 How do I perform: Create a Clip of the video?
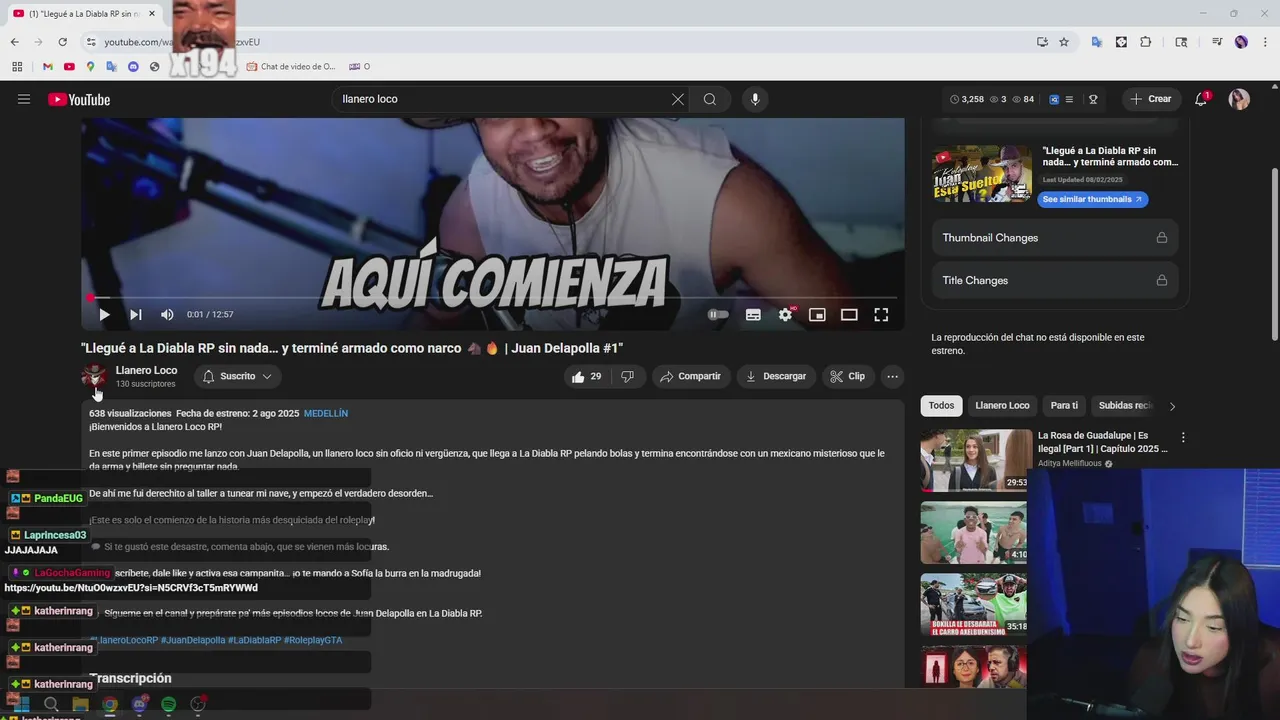tap(848, 376)
